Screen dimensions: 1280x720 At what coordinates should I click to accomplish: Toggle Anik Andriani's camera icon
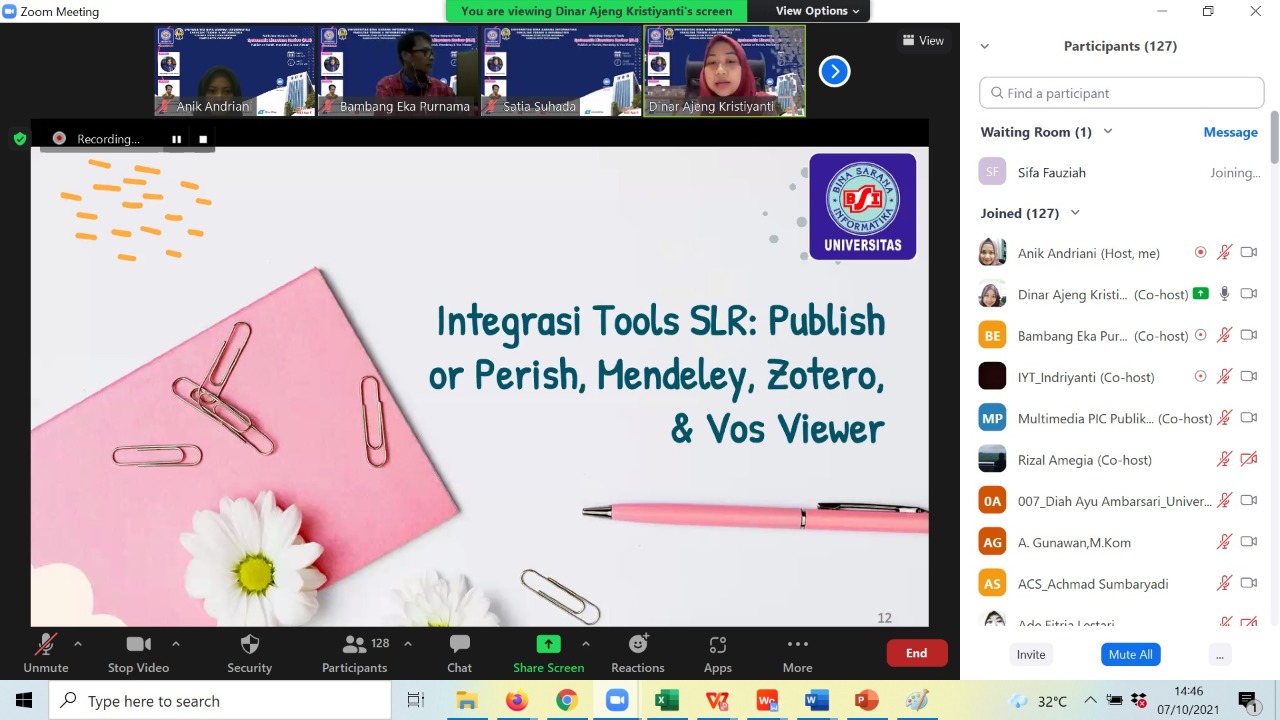click(1248, 253)
